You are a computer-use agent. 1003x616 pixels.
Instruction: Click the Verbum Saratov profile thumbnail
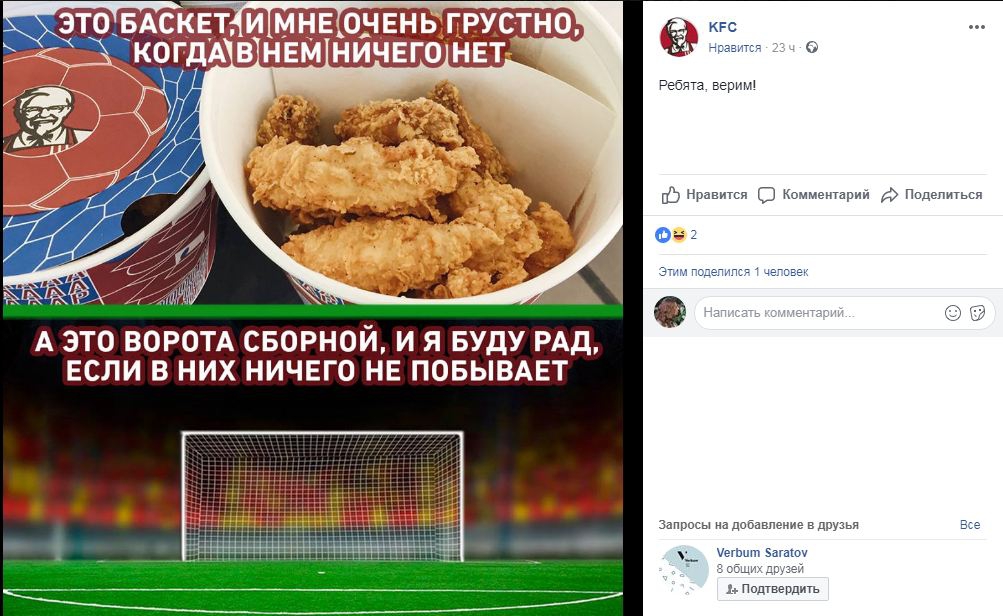coord(684,570)
